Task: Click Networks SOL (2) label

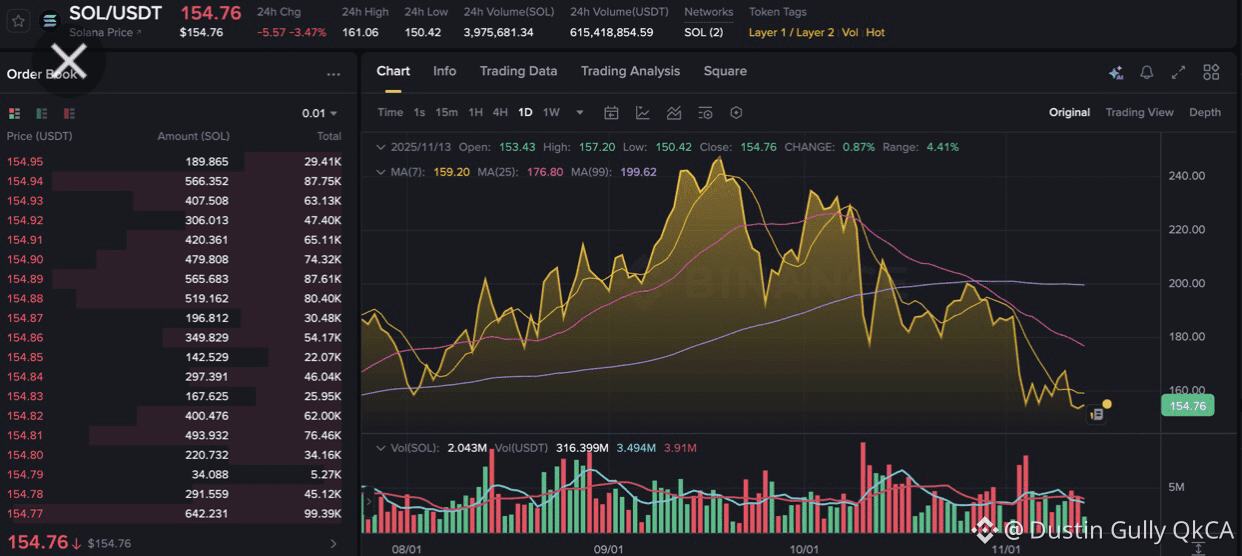Action: pos(704,32)
